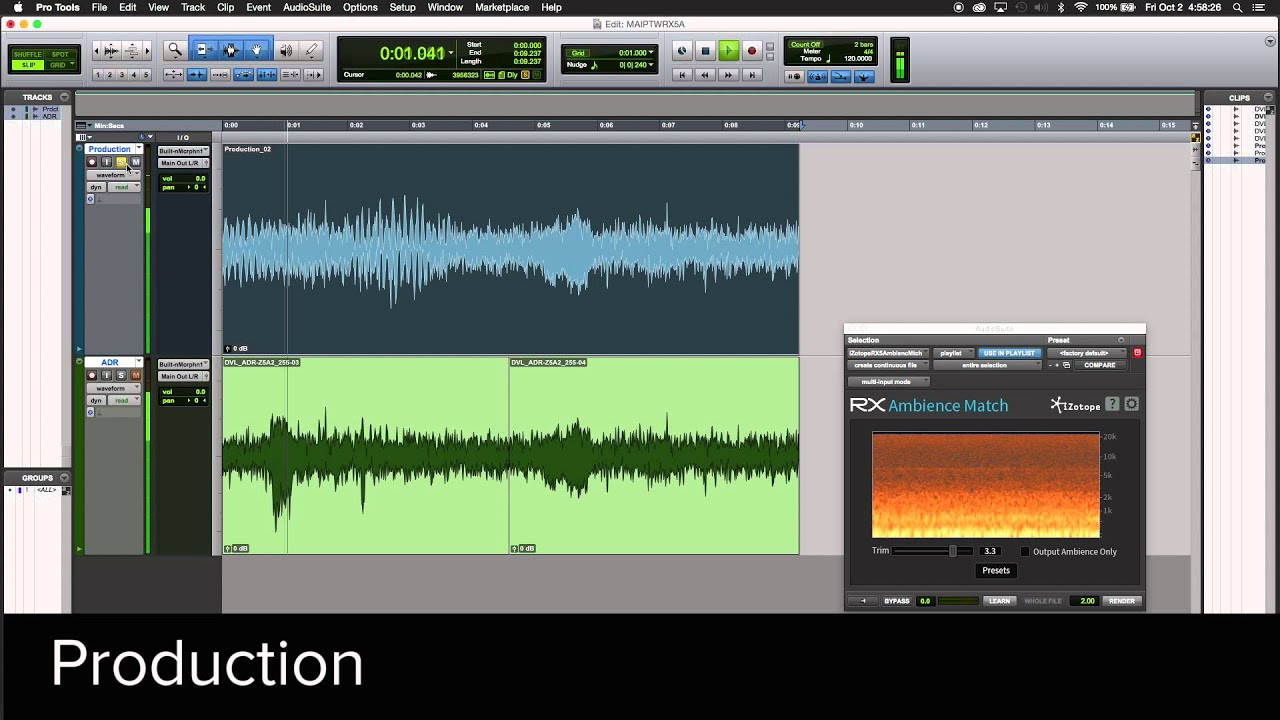Open the Tracks list menu dropdown
Screen dimensions: 1280x720
pos(64,97)
